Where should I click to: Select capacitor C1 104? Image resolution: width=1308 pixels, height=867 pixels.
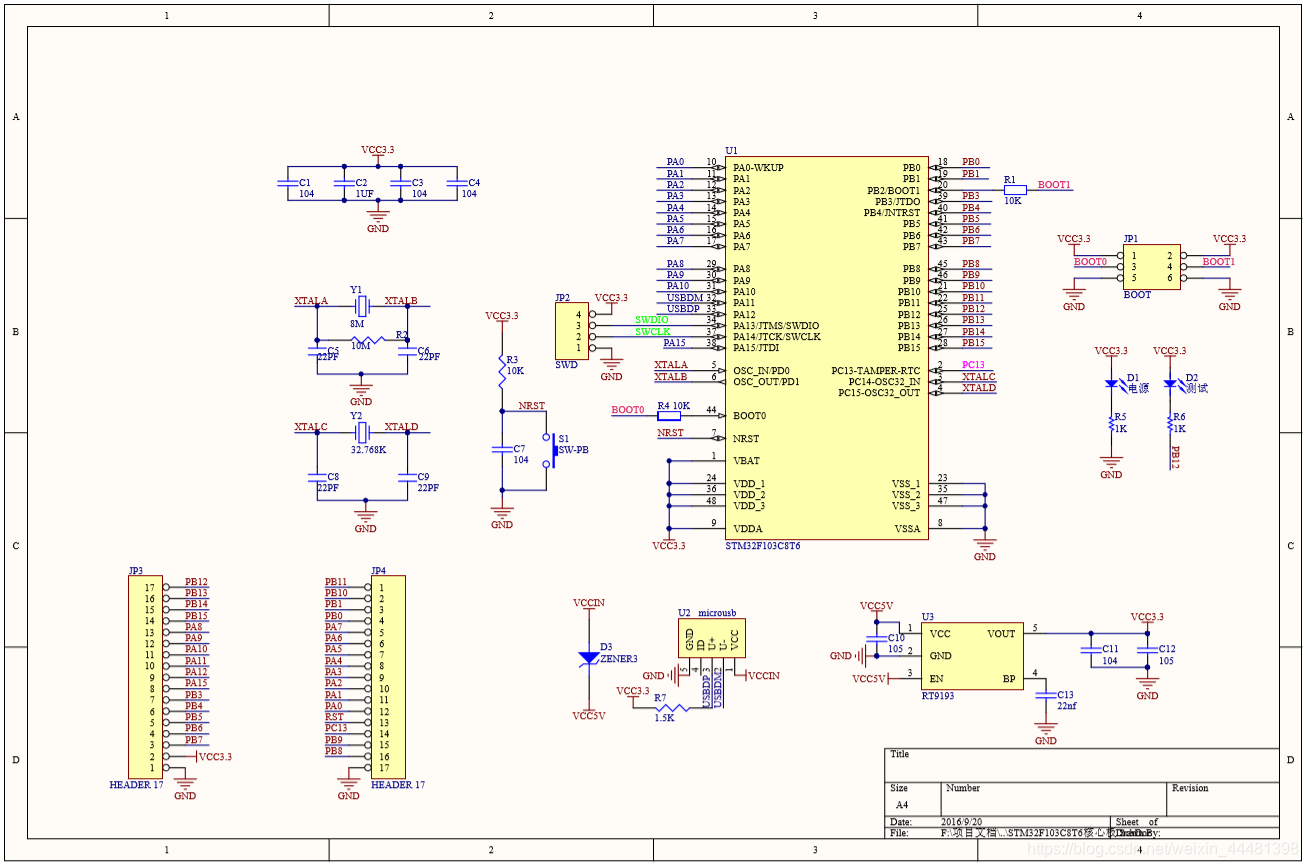286,183
